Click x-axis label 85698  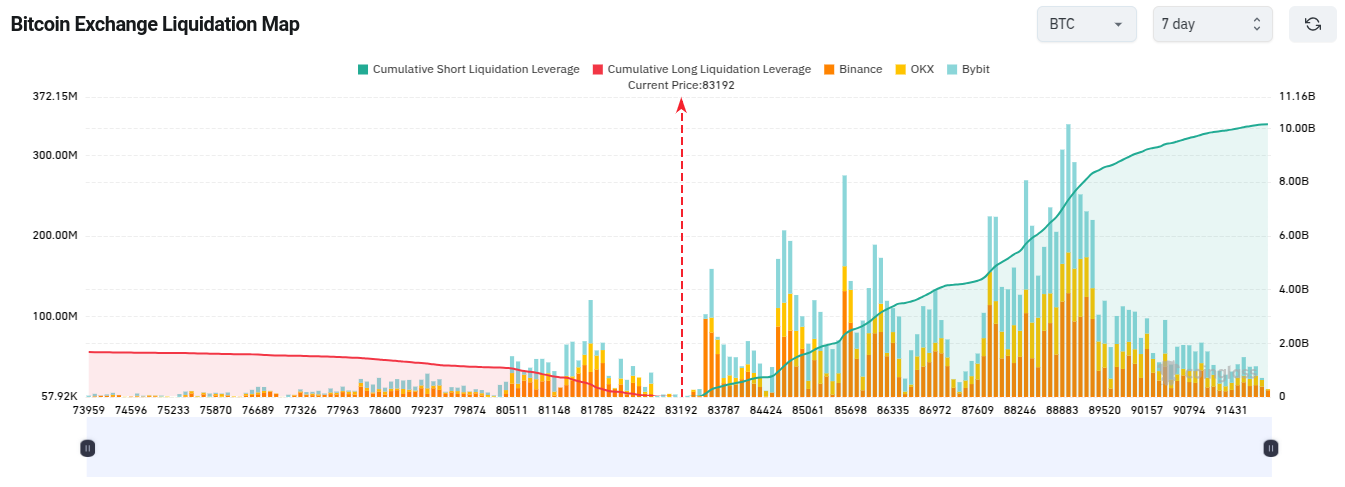[850, 409]
